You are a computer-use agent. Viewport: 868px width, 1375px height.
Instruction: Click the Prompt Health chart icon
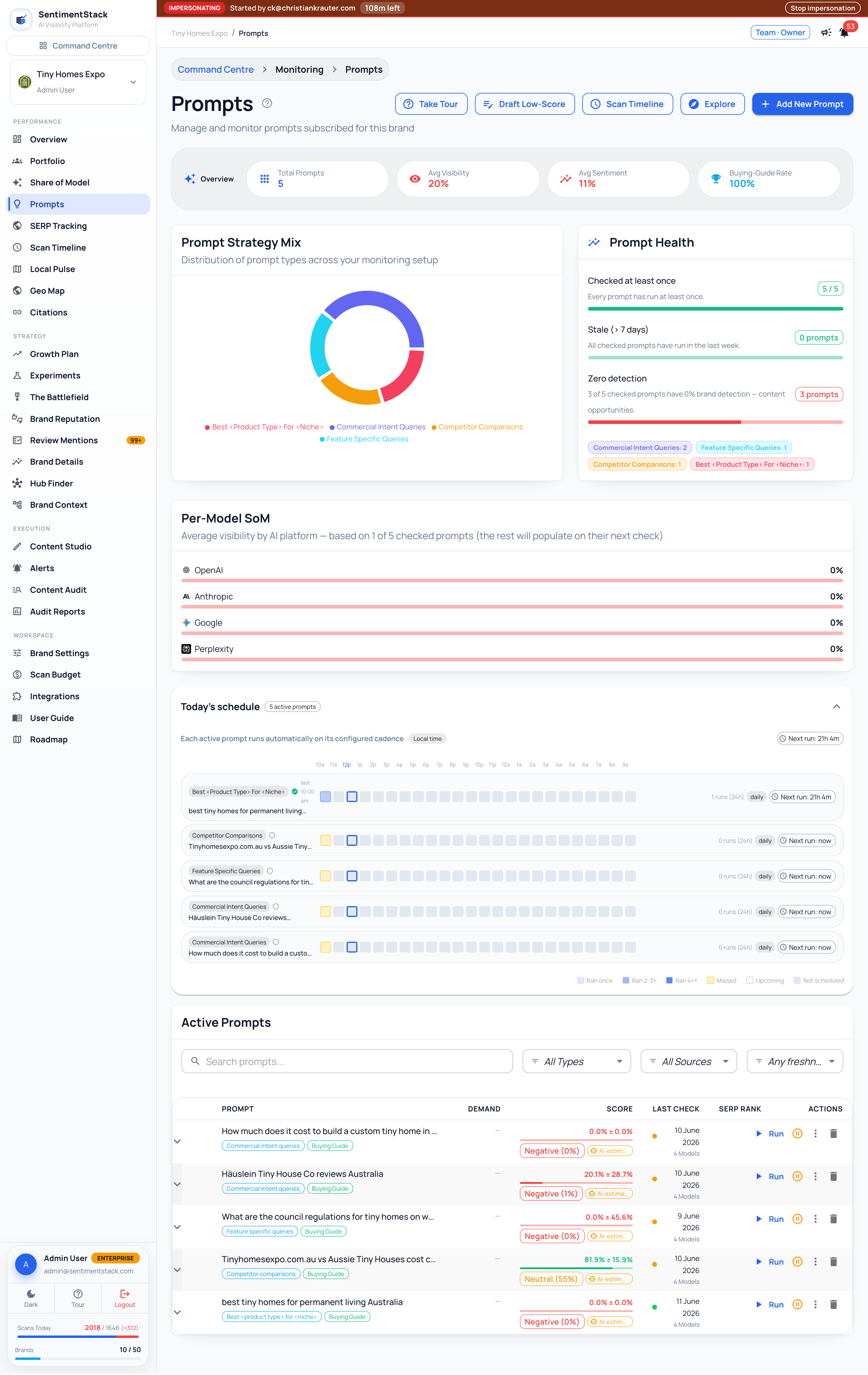pyautogui.click(x=594, y=242)
